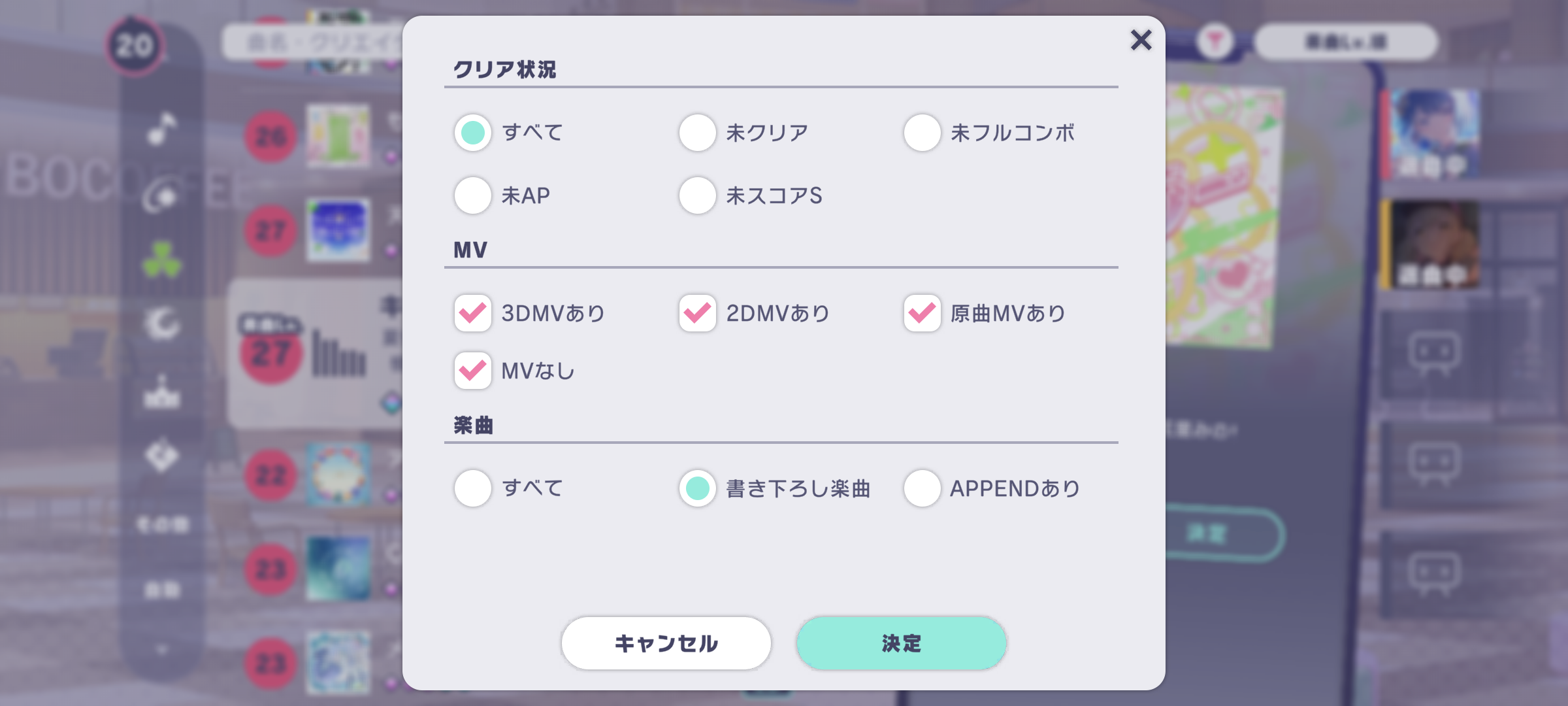Uncheck the 原曲MVあり checkbox

point(923,313)
